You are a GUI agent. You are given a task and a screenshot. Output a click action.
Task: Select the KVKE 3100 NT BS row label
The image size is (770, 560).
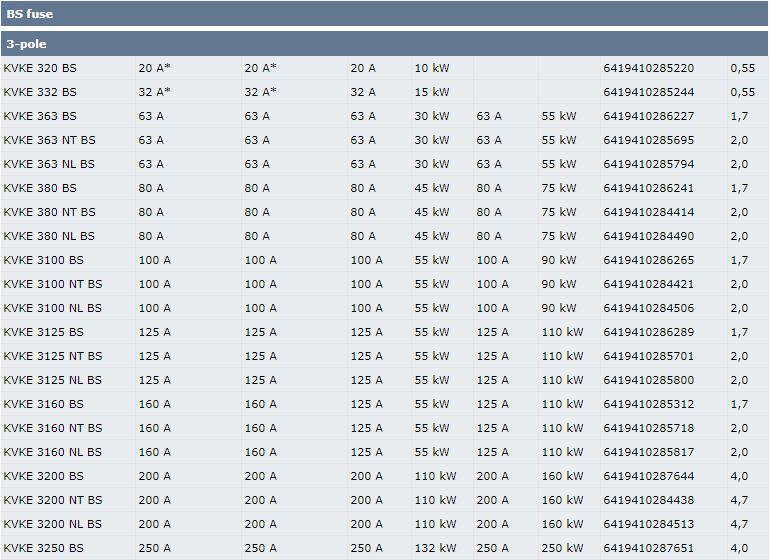pyautogui.click(x=53, y=284)
